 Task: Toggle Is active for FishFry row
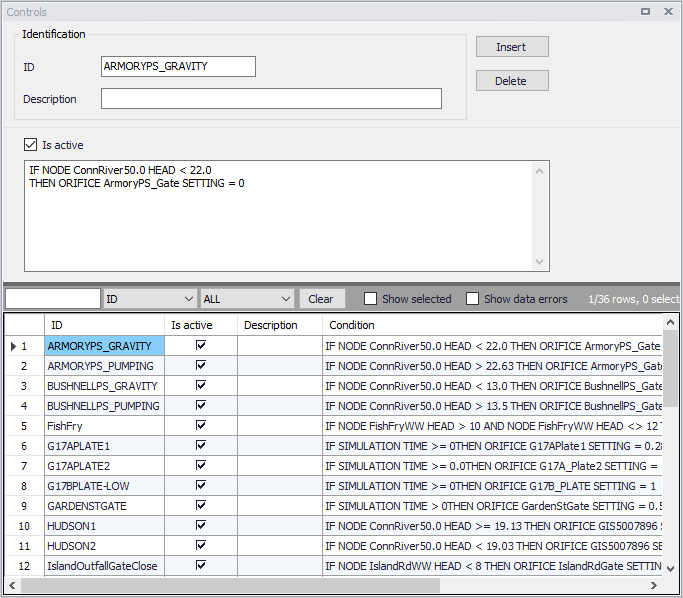point(201,426)
